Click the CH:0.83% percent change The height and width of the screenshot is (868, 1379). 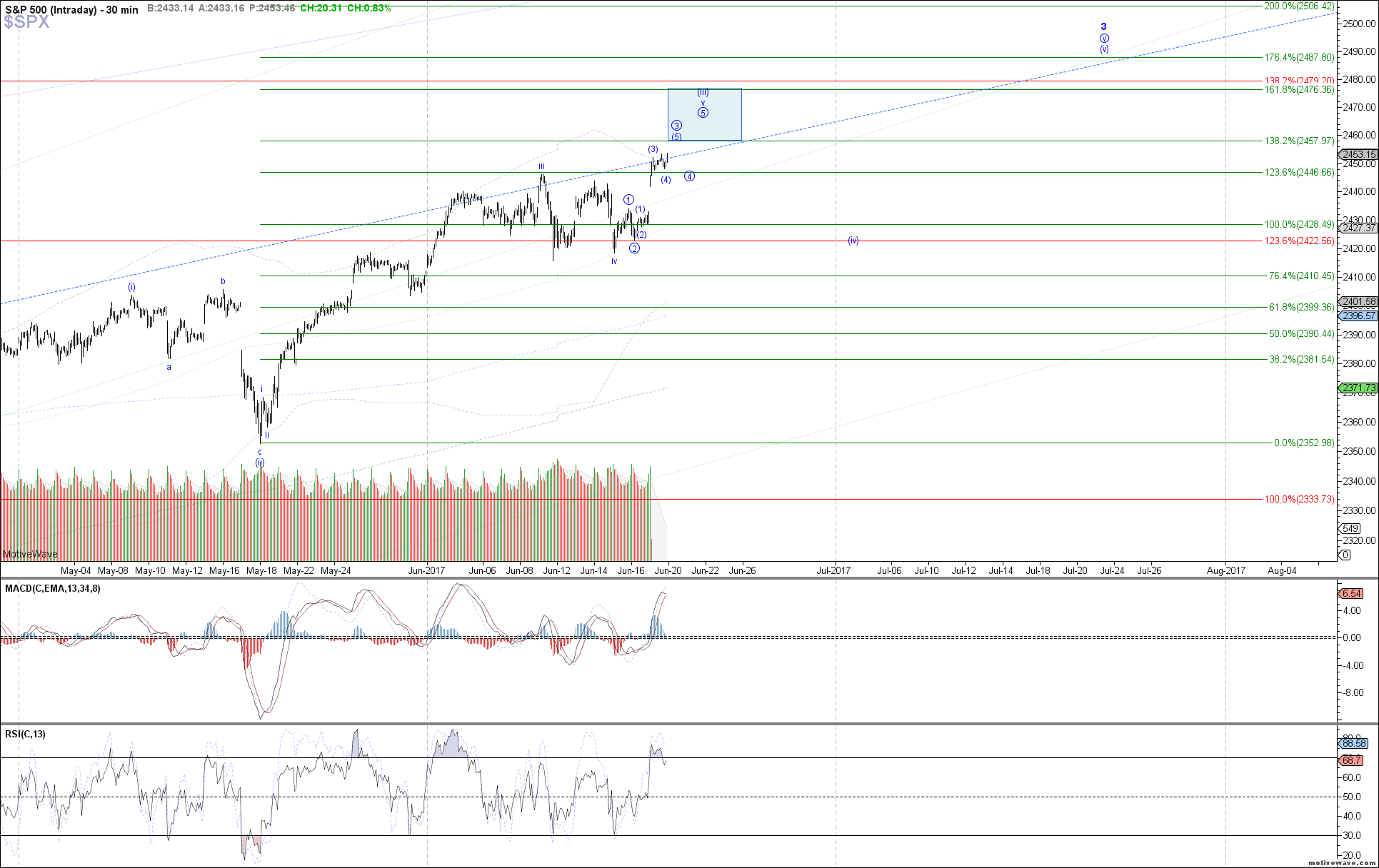[x=369, y=8]
